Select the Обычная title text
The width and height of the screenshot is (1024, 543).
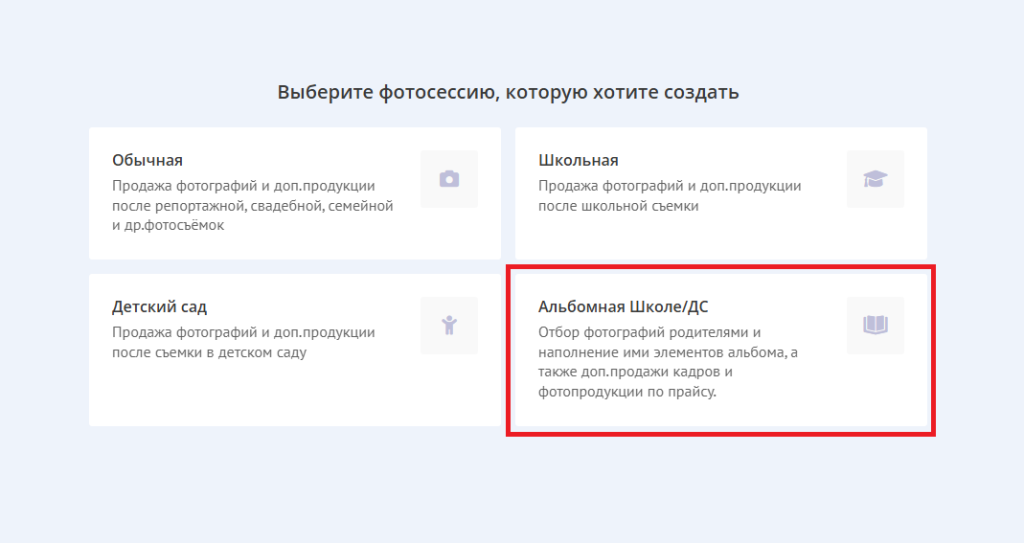tap(147, 160)
